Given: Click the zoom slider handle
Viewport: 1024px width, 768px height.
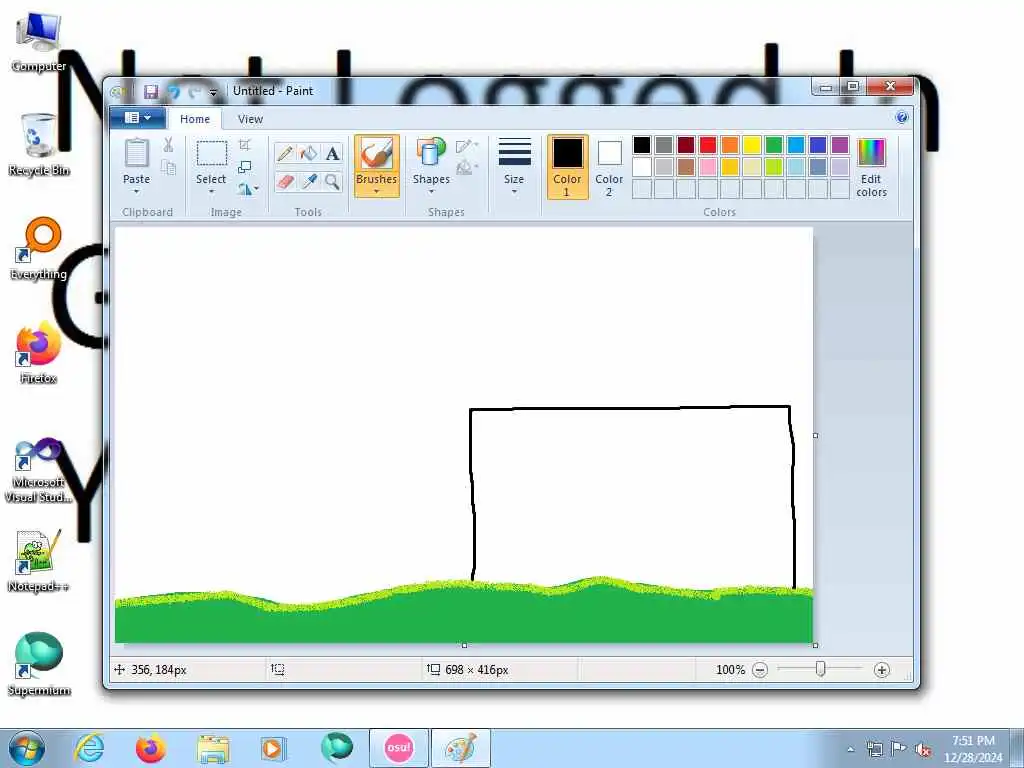Looking at the screenshot, I should point(820,669).
